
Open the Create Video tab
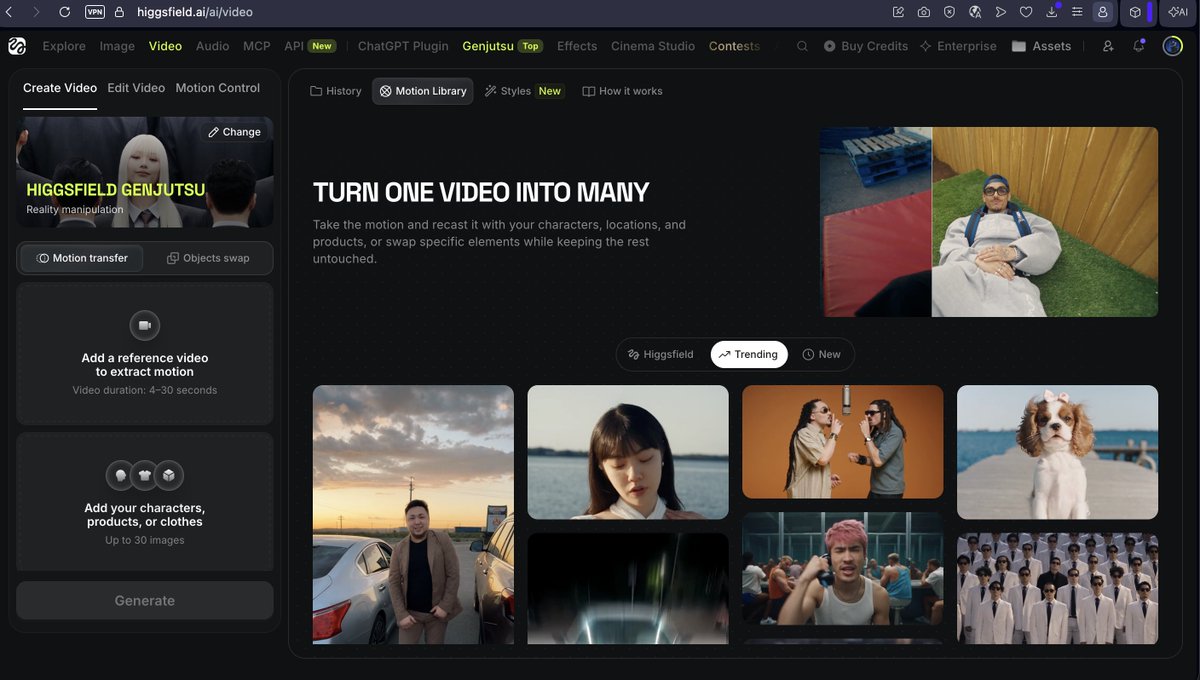click(x=60, y=88)
